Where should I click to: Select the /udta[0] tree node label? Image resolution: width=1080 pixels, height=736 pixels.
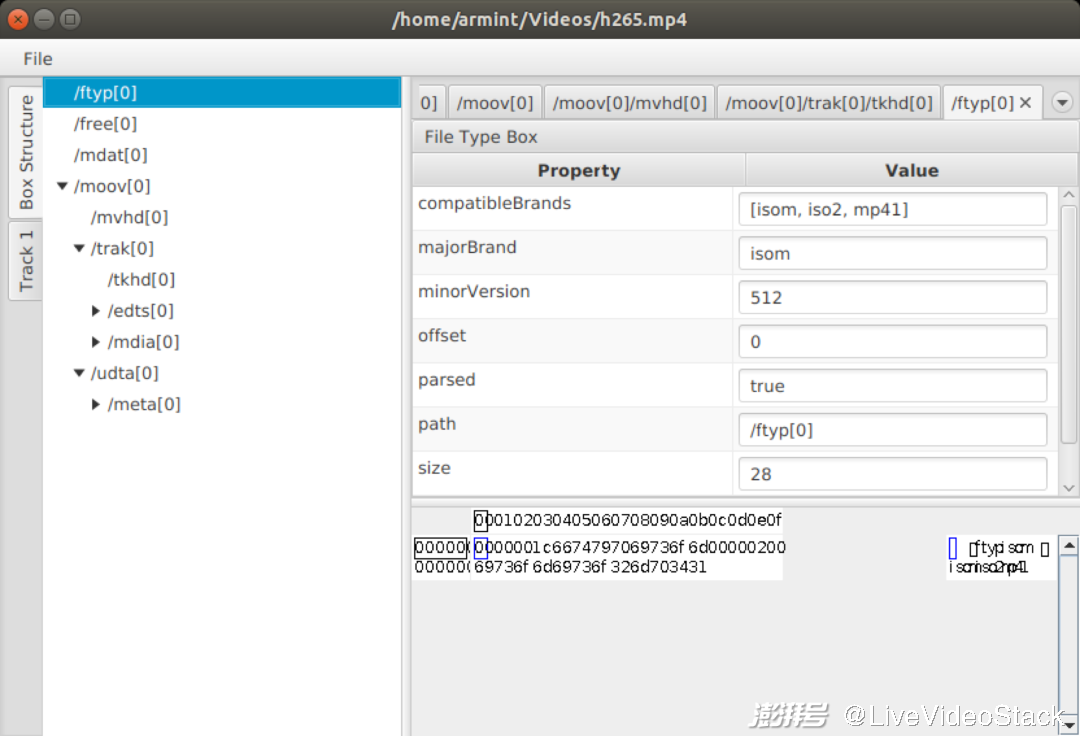[125, 373]
